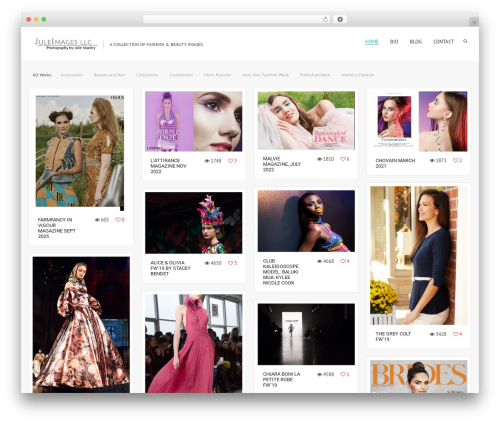The image size is (500, 423).
Task: Filter by Published Work
Action: pos(315,75)
